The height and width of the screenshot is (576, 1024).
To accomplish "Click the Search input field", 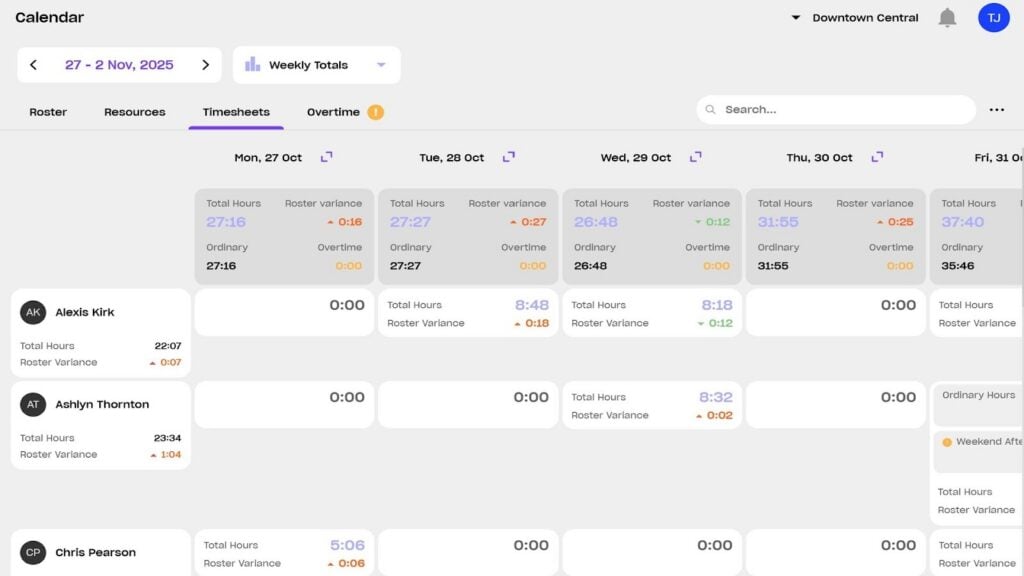I will coord(840,110).
